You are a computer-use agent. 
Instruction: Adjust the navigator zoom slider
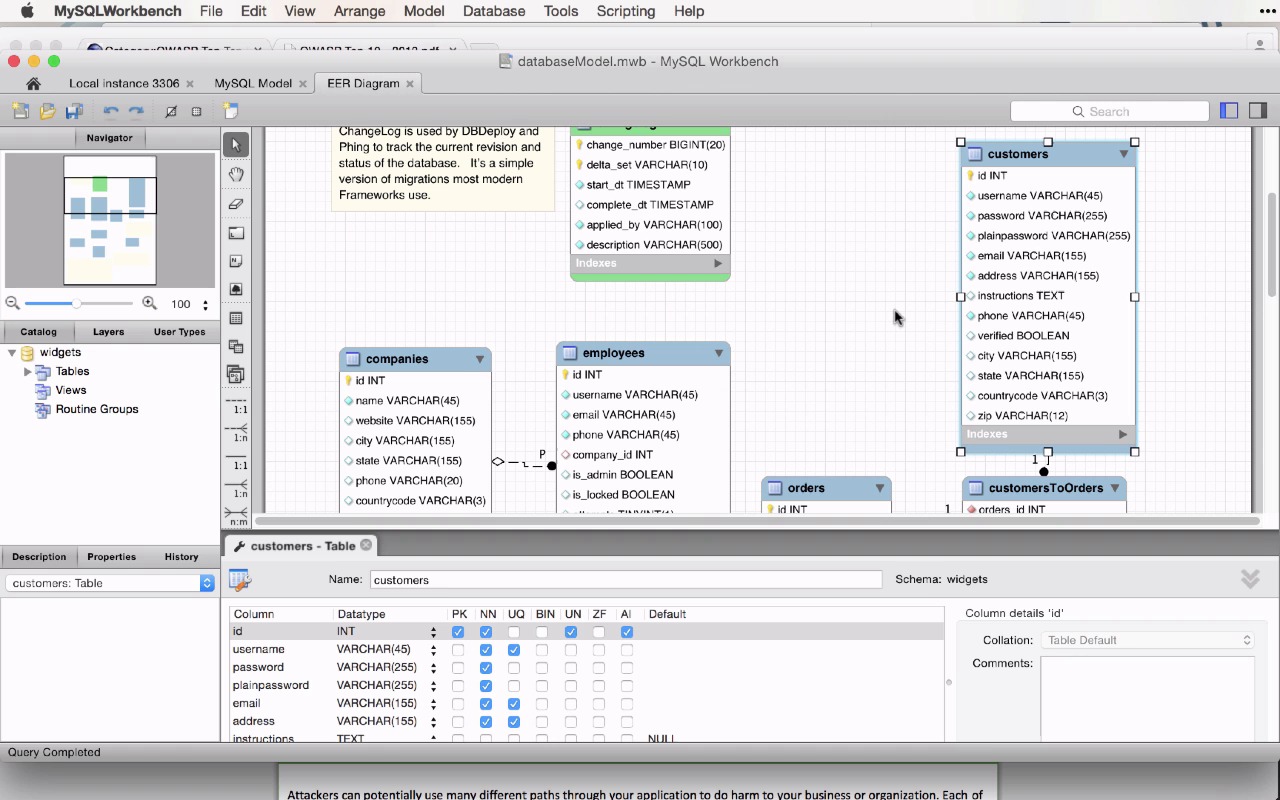77,303
